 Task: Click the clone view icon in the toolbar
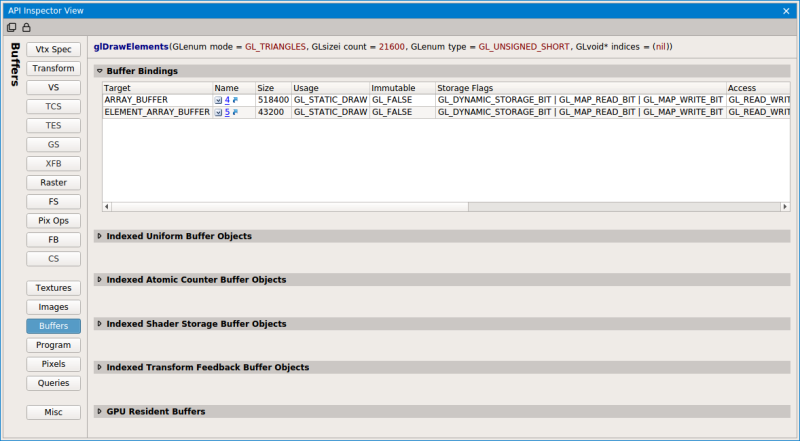point(12,28)
